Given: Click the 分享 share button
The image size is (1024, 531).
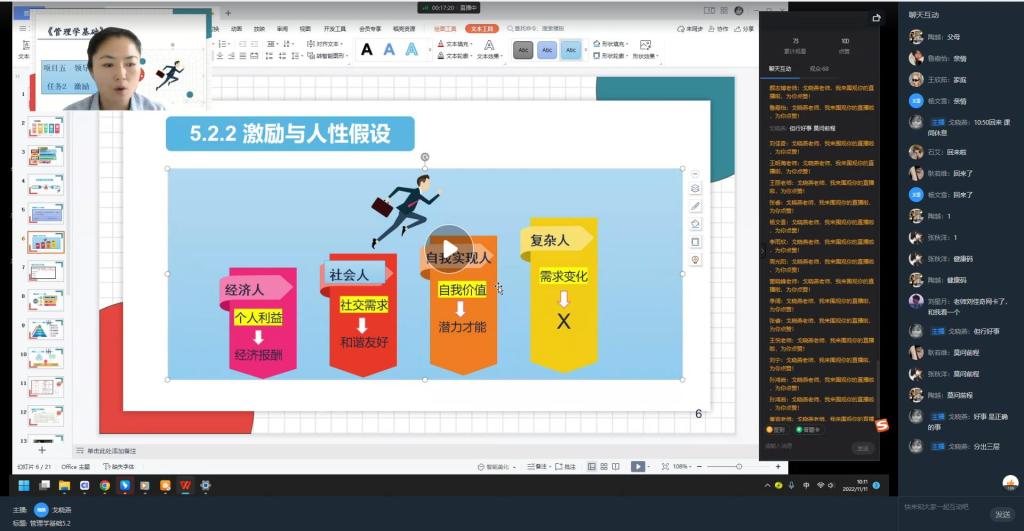Looking at the screenshot, I should pyautogui.click(x=744, y=29).
